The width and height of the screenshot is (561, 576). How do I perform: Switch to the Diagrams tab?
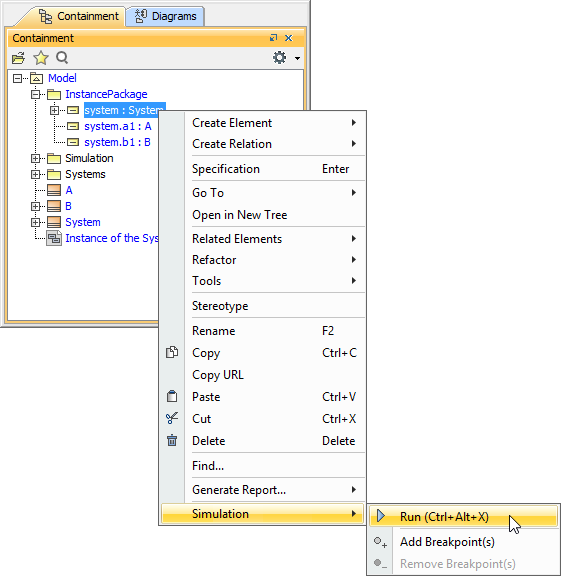(x=165, y=17)
